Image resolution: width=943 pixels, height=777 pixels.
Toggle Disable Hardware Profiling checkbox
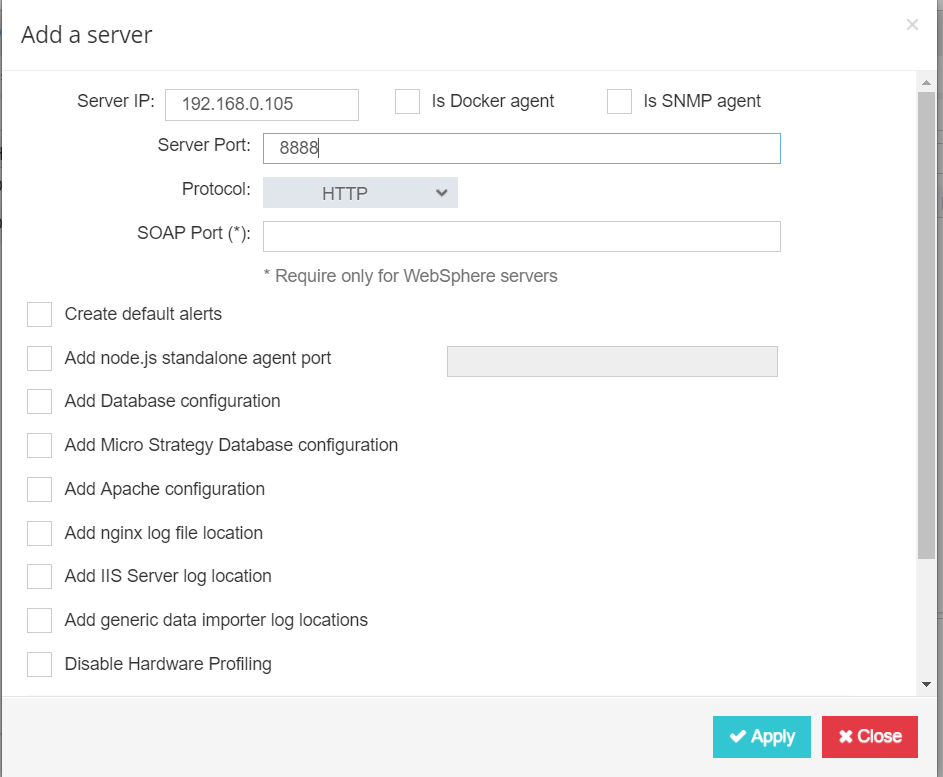pyautogui.click(x=40, y=665)
